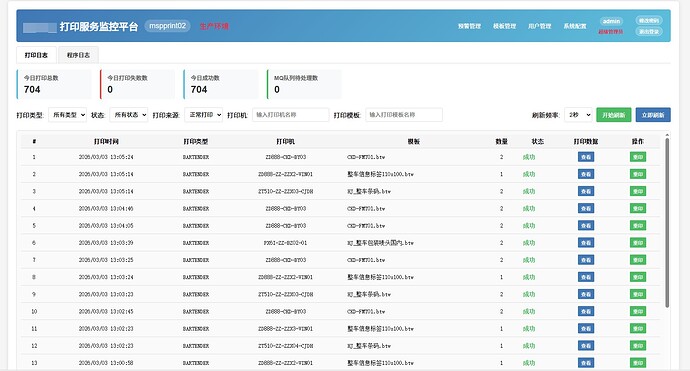Viewport: 690px width, 371px height.
Task: Open 预警管理 in the top navigation
Action: tap(469, 26)
